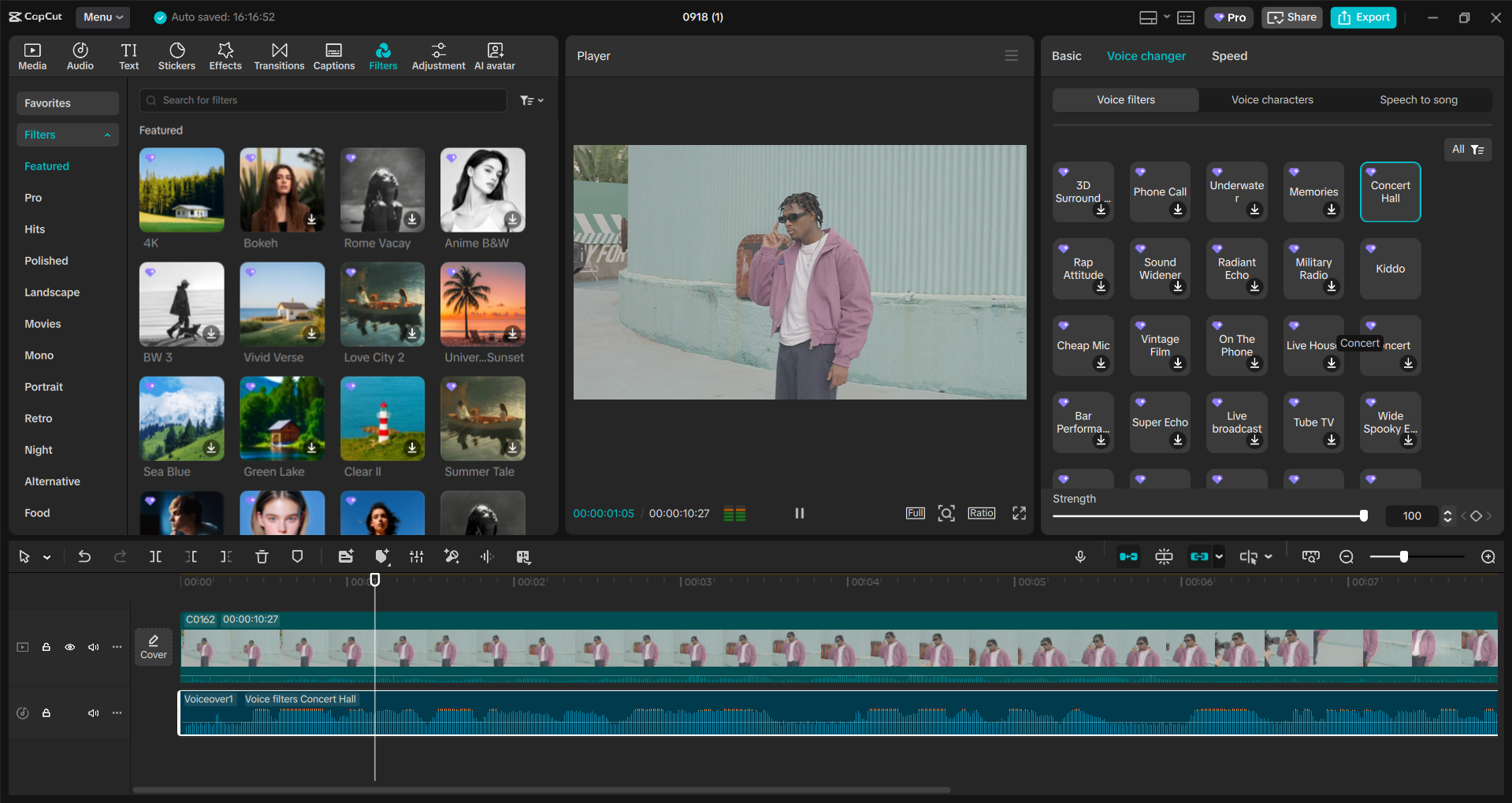Open the Transitions panel

(x=279, y=56)
